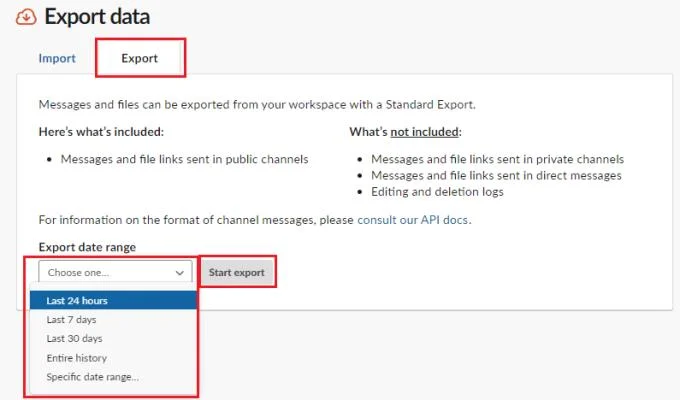680x400 pixels.
Task: Click the Standard Export description sentence
Action: (257, 105)
